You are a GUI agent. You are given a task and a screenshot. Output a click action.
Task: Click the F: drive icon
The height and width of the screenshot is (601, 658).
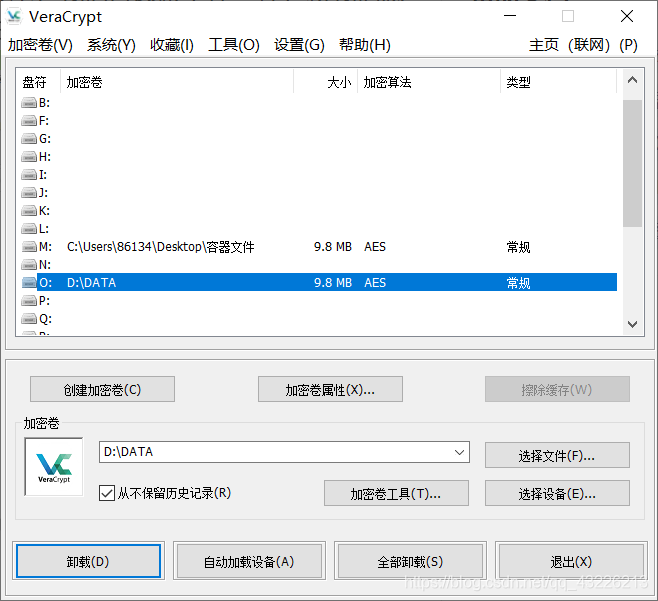(29, 120)
